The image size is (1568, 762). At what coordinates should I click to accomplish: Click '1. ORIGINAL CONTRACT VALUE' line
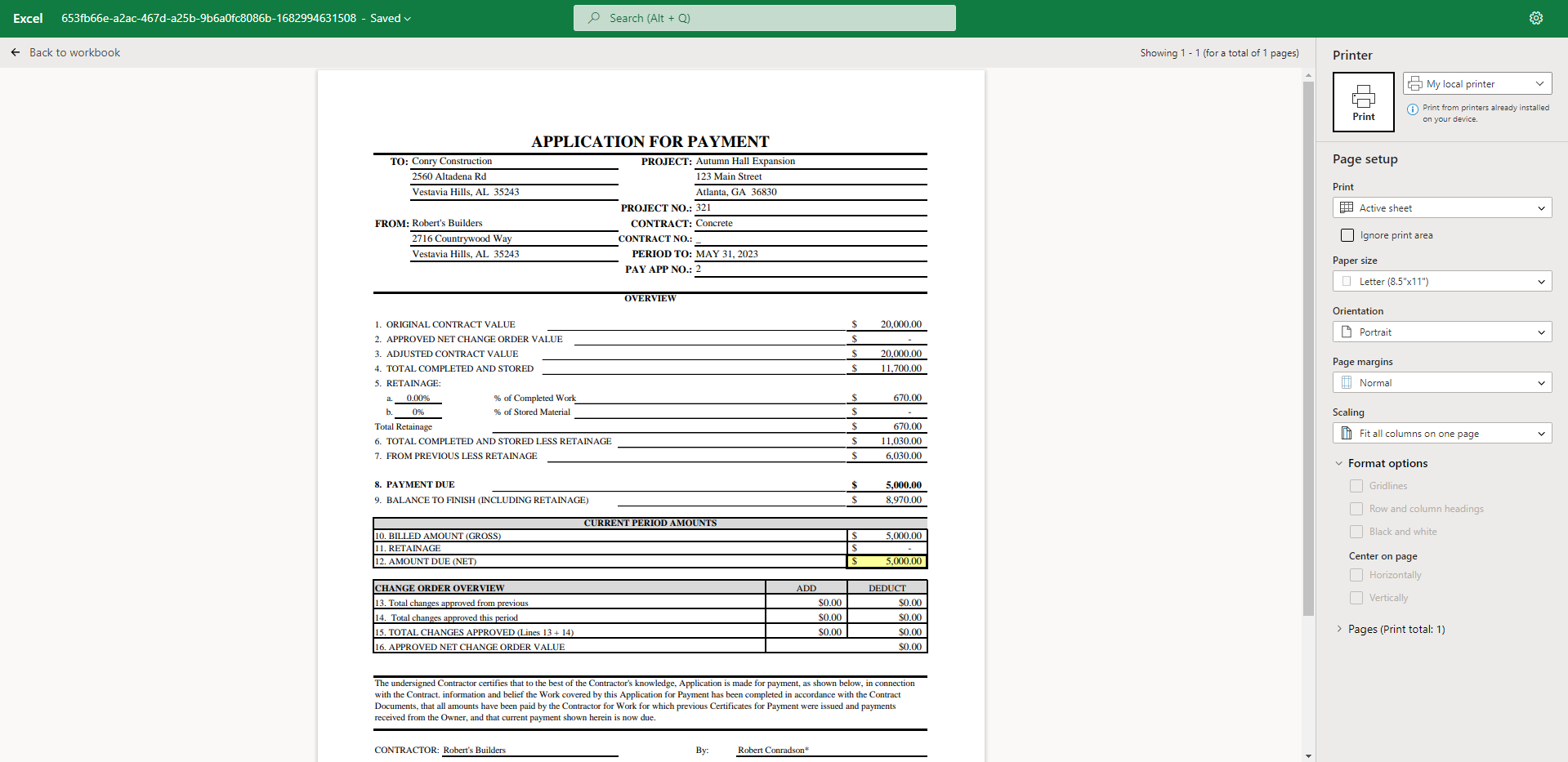(445, 324)
